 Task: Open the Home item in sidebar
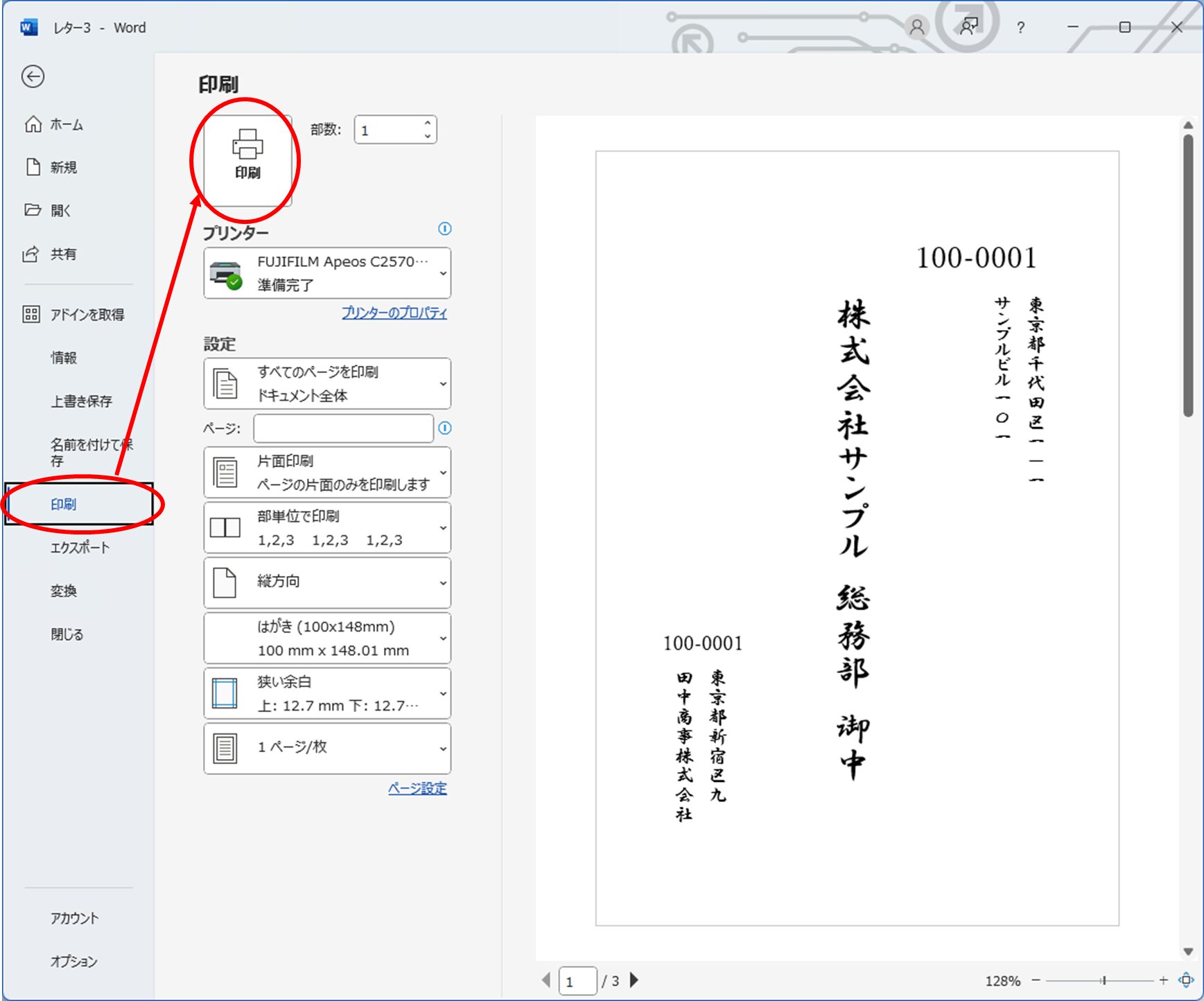click(66, 125)
